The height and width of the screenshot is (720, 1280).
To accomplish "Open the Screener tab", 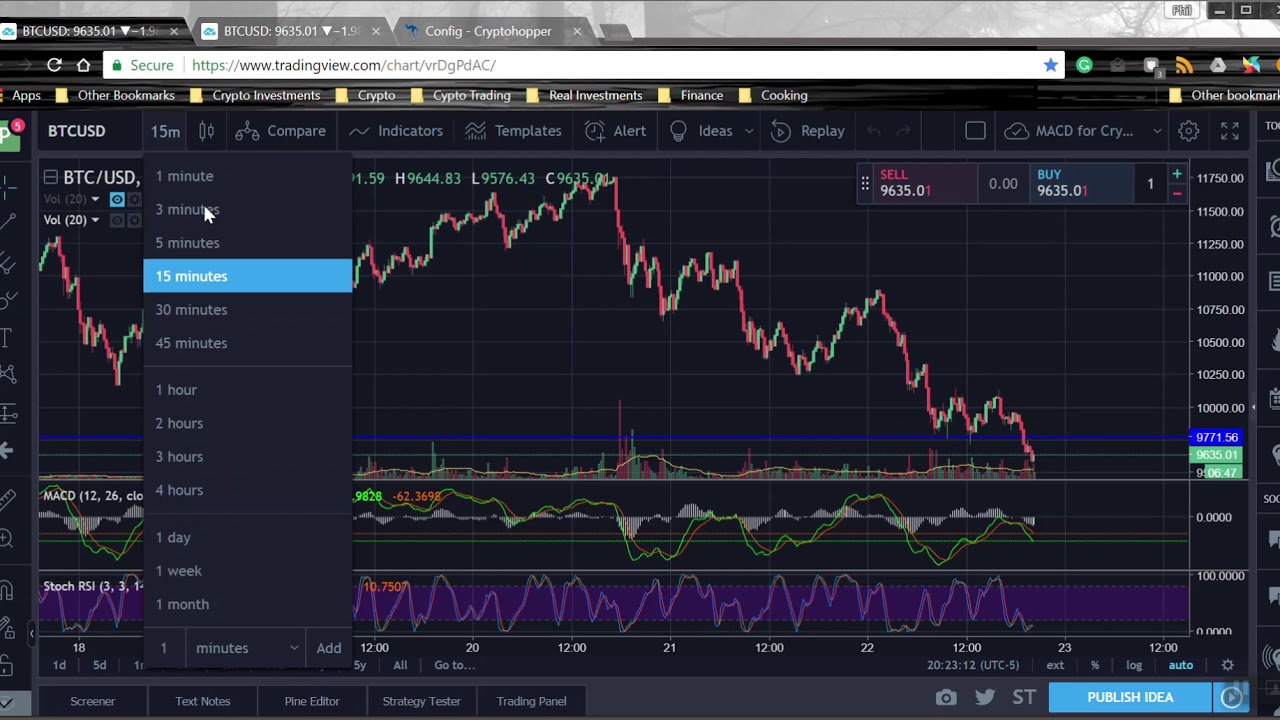I will tap(93, 701).
